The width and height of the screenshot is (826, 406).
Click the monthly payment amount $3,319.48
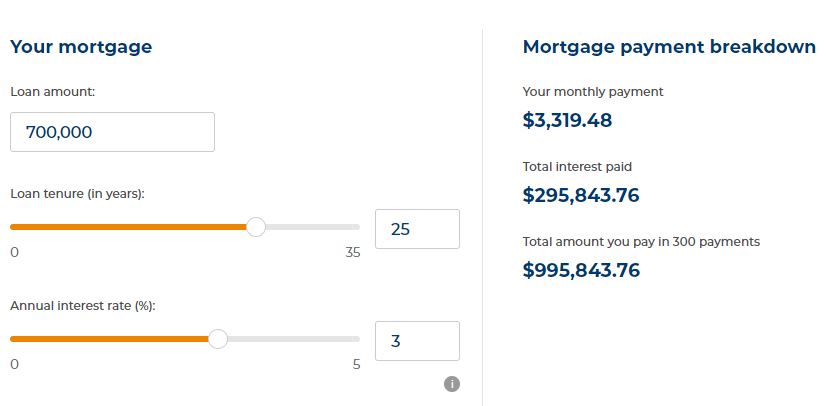coord(567,120)
